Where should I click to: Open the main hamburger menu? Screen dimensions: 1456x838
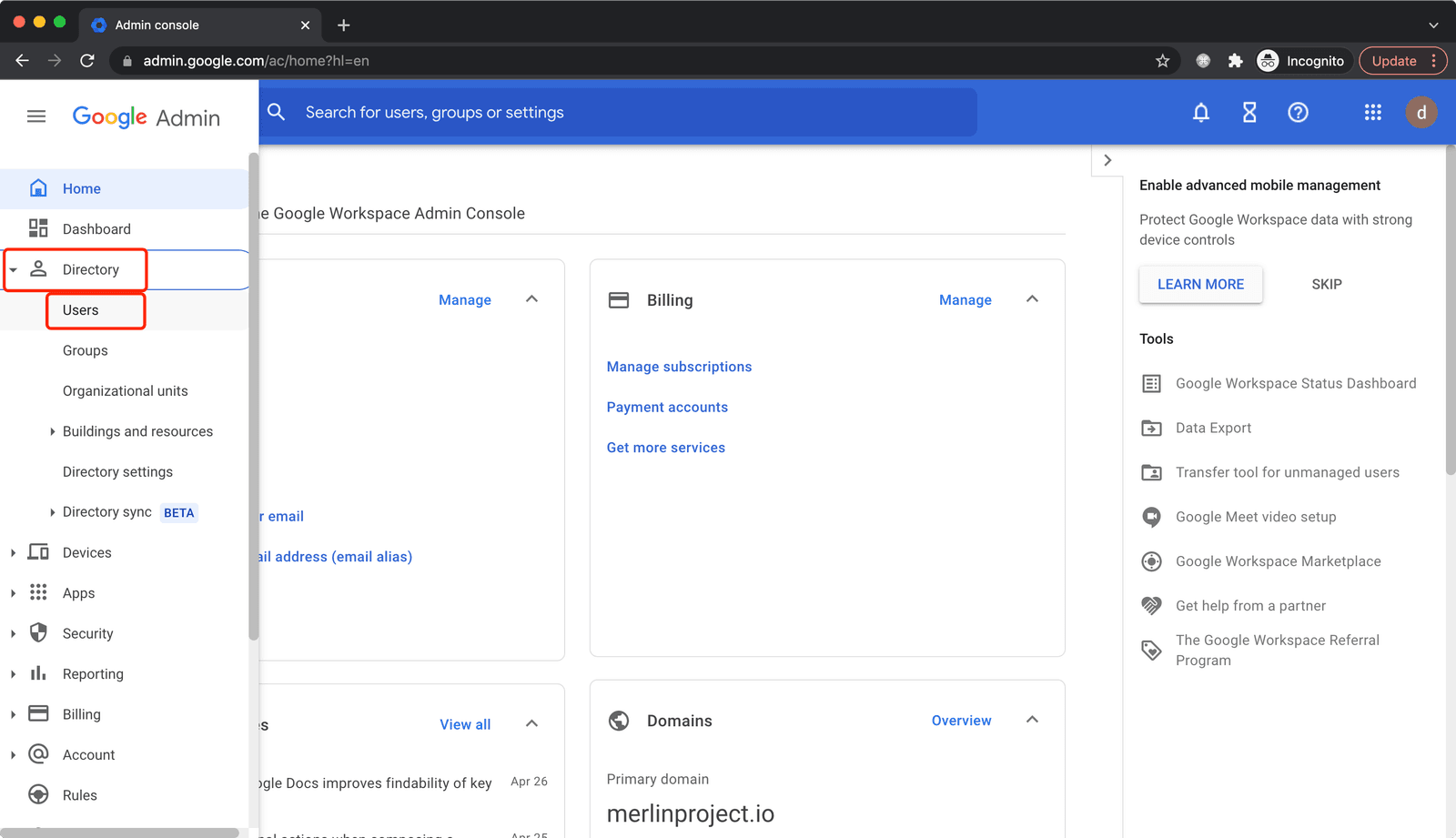pyautogui.click(x=36, y=116)
